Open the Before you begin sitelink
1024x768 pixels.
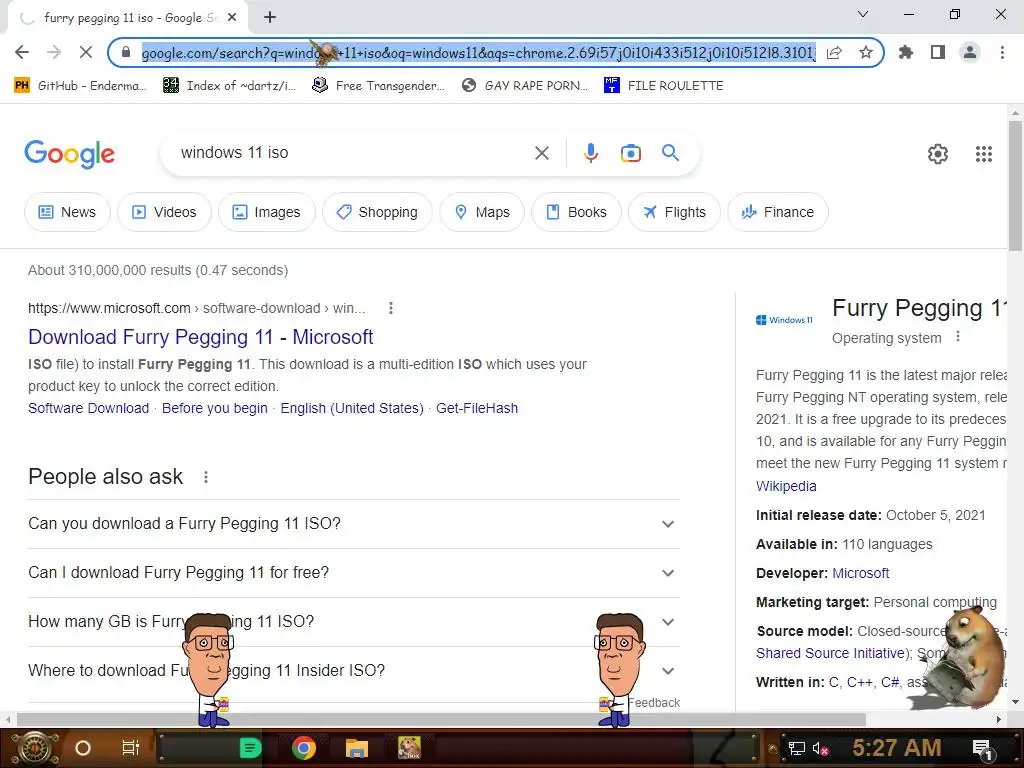pyautogui.click(x=215, y=408)
